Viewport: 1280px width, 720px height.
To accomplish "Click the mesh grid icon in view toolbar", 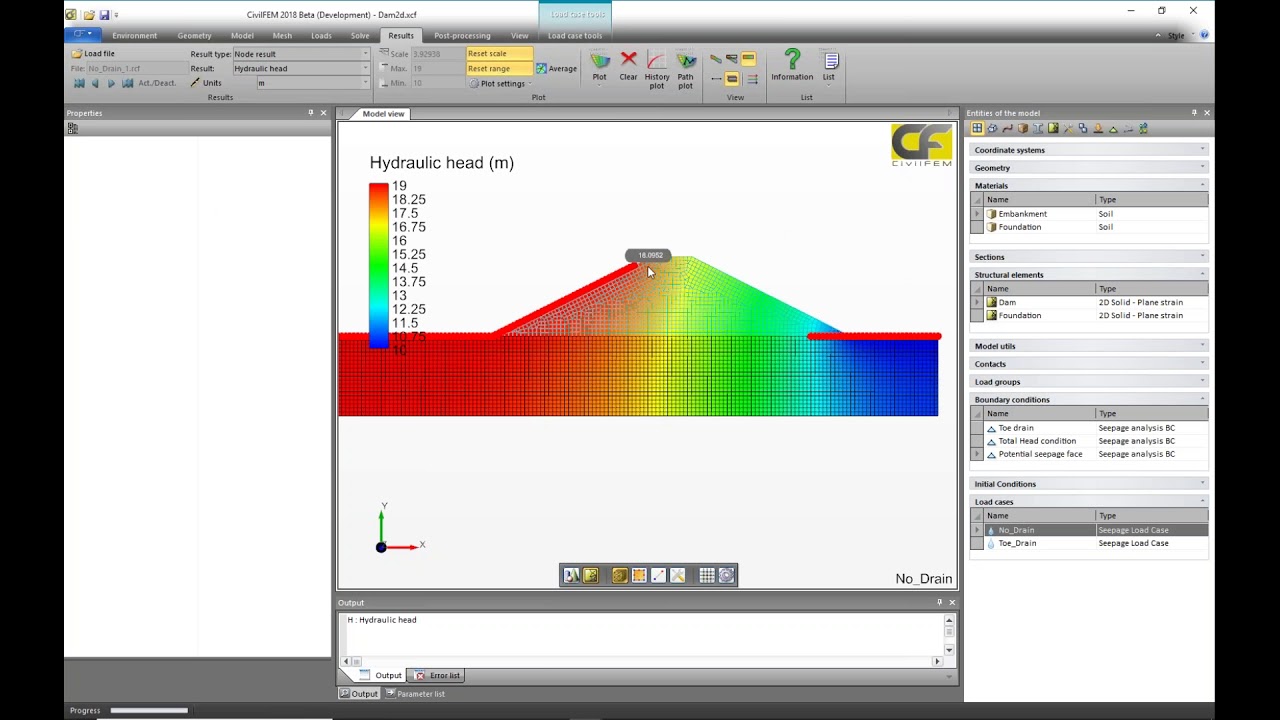I will (x=707, y=575).
